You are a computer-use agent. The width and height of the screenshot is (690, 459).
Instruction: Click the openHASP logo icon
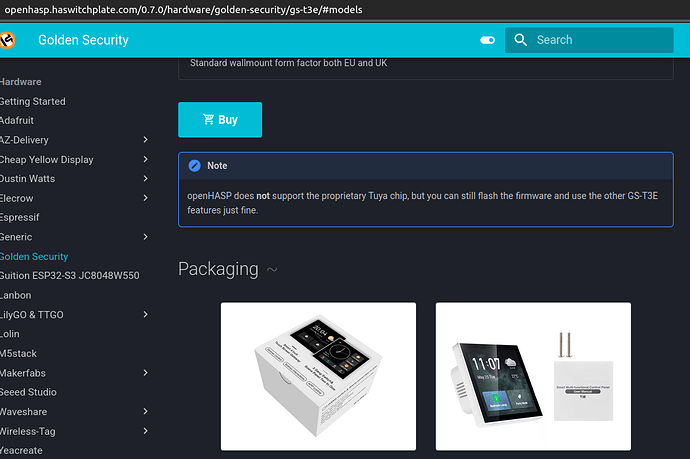click(8, 40)
